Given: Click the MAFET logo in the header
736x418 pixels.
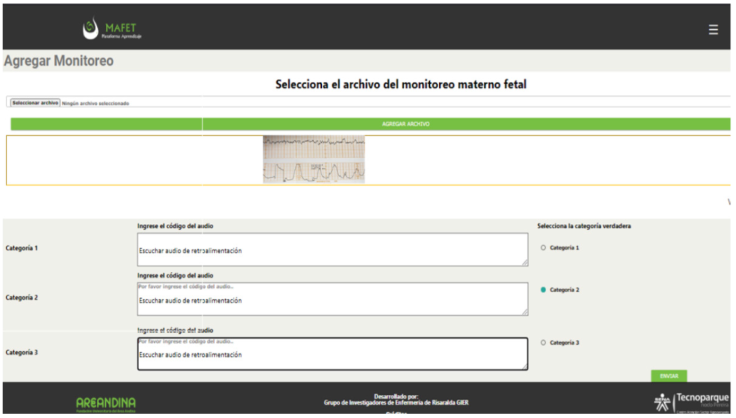Looking at the screenshot, I should pos(112,30).
